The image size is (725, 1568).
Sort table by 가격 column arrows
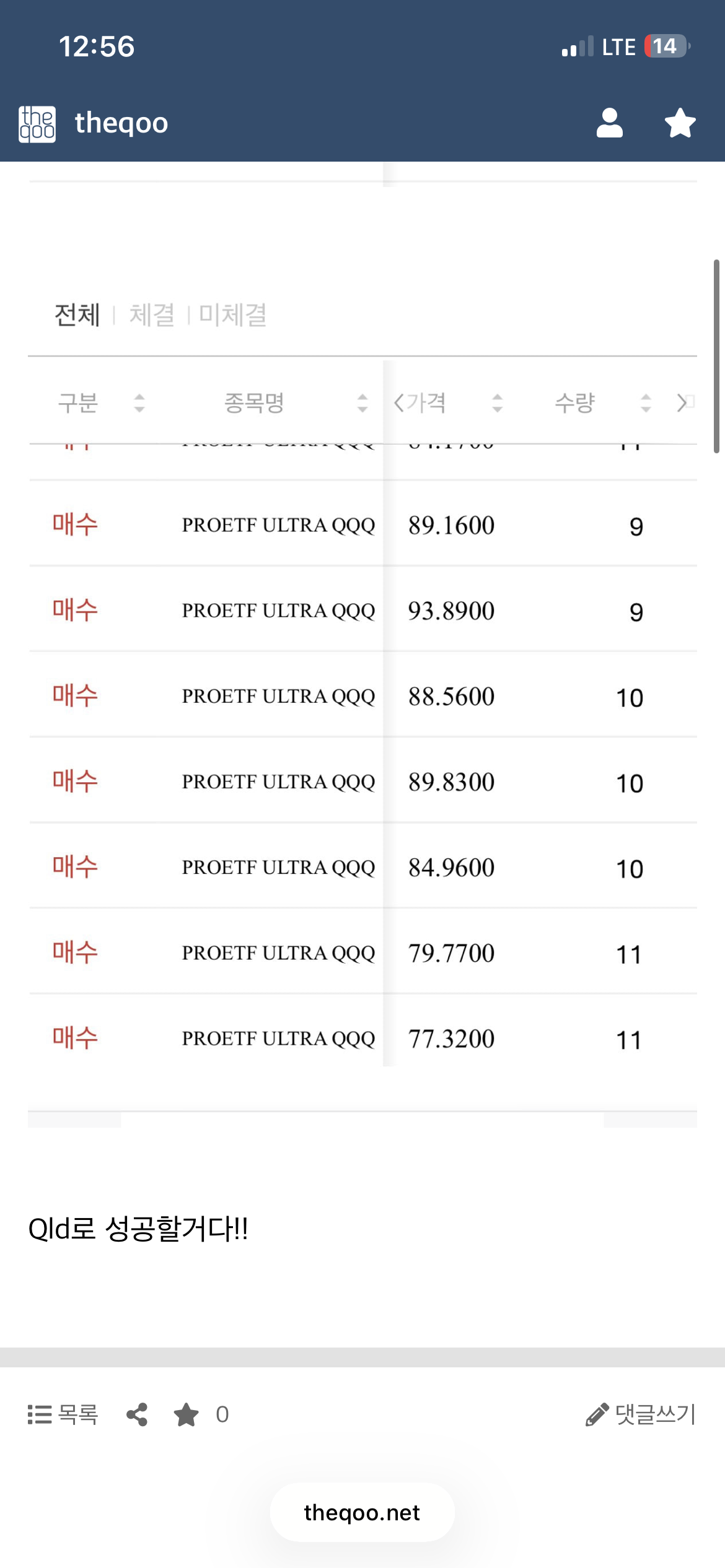pyautogui.click(x=497, y=403)
